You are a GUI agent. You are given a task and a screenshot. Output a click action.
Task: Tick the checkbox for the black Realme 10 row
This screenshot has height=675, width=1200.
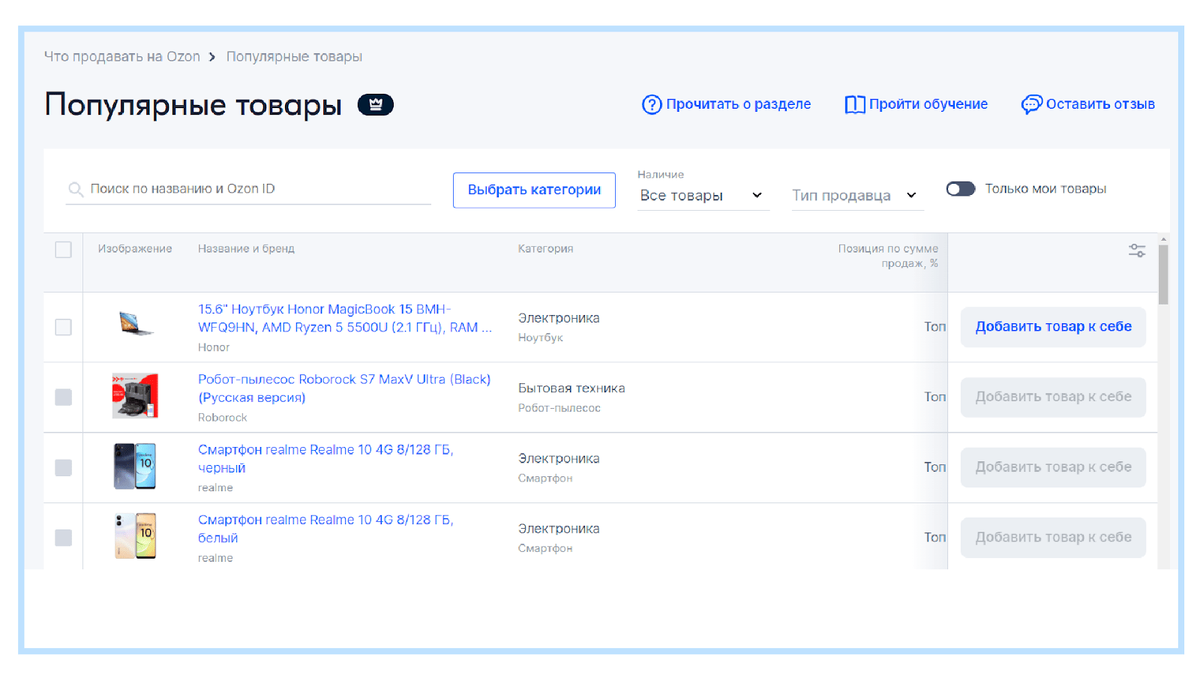tap(63, 467)
